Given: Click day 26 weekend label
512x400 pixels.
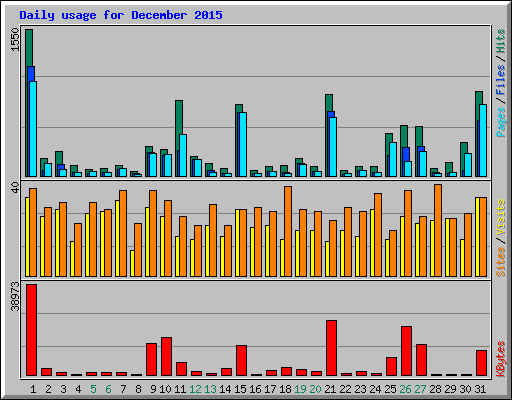Looking at the screenshot, I should 405,389.
